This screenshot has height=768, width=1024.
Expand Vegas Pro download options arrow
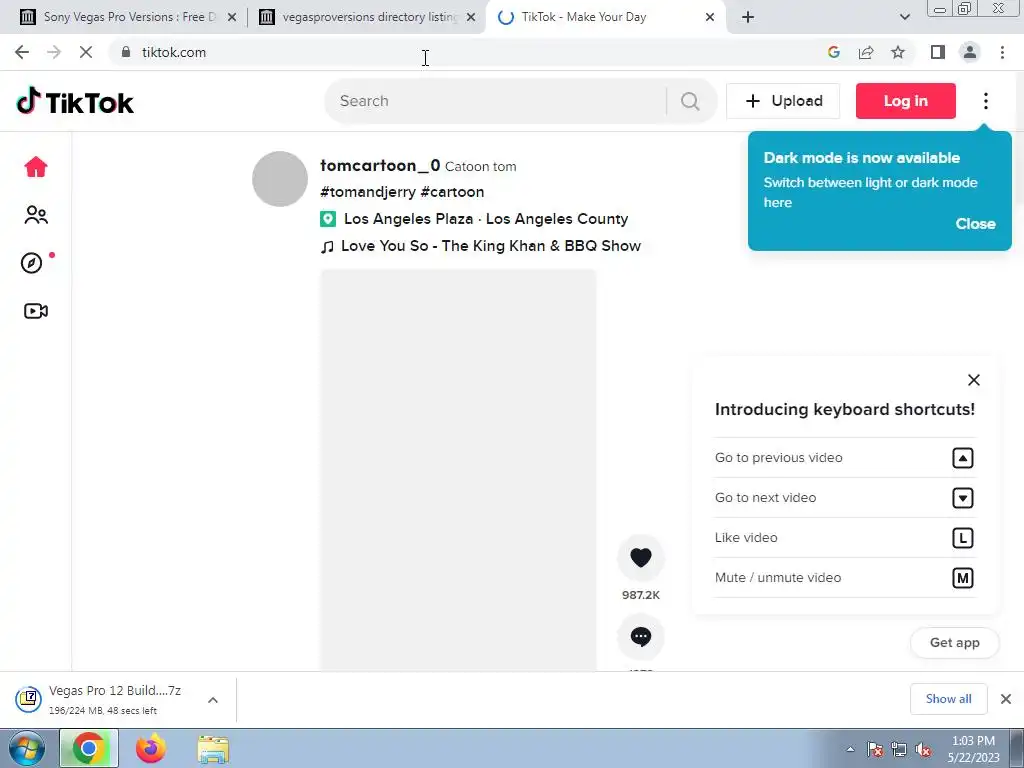213,700
